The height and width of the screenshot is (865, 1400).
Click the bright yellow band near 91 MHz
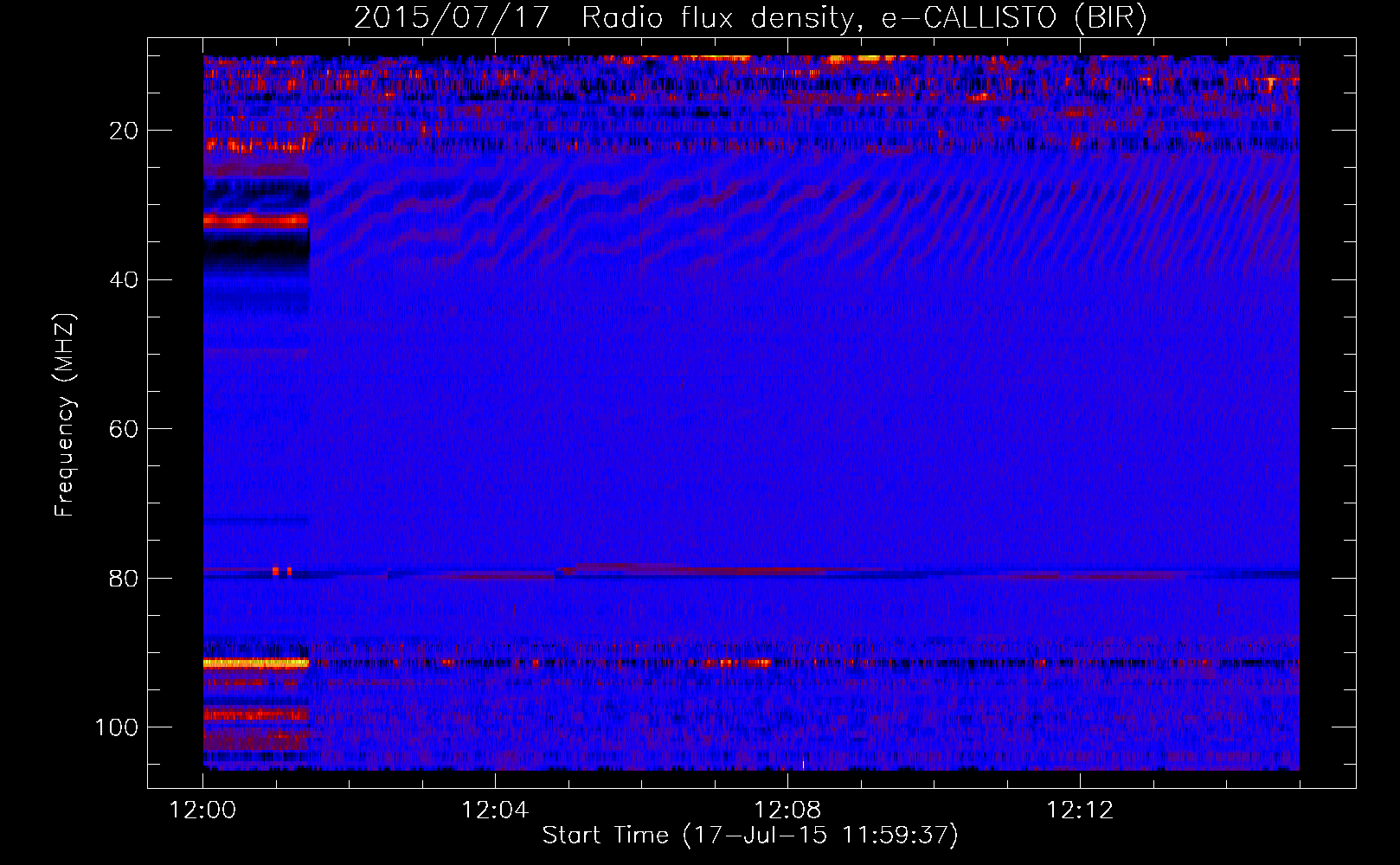(x=256, y=663)
